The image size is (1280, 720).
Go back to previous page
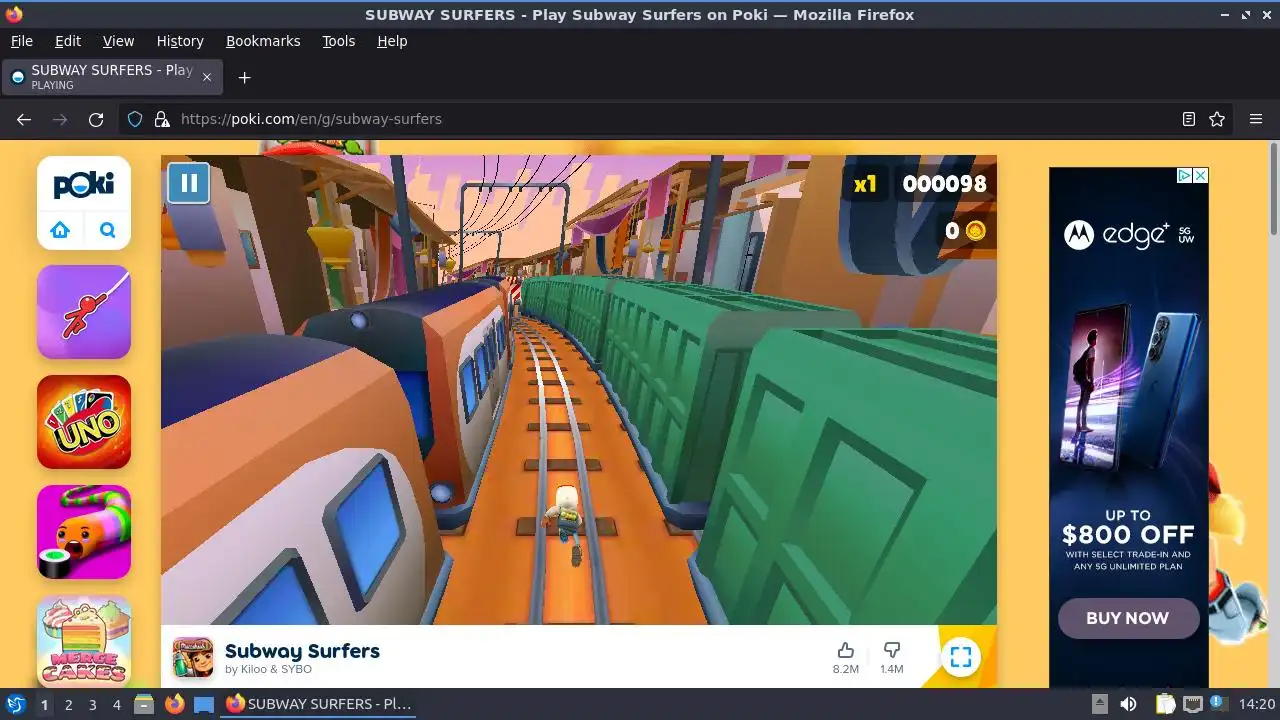(x=24, y=119)
